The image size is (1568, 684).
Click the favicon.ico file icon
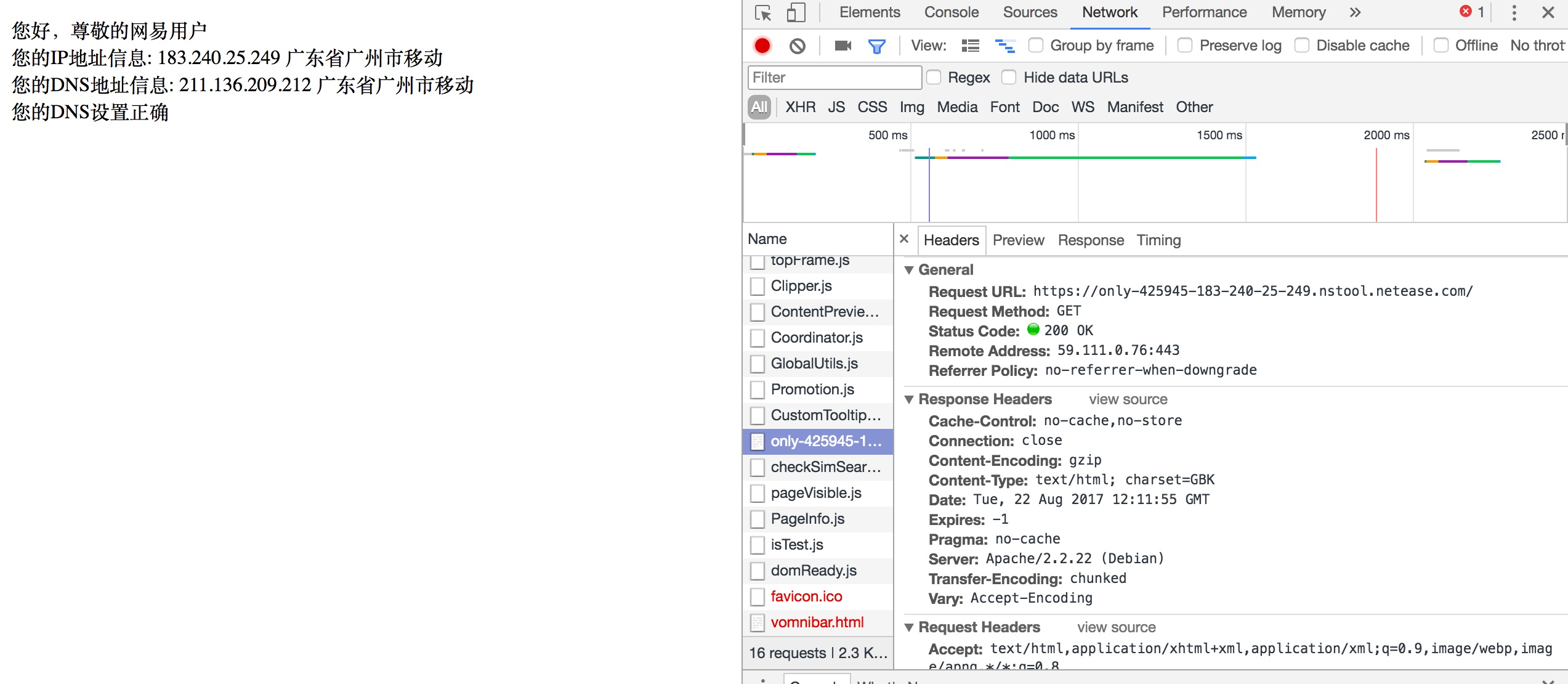[x=758, y=596]
